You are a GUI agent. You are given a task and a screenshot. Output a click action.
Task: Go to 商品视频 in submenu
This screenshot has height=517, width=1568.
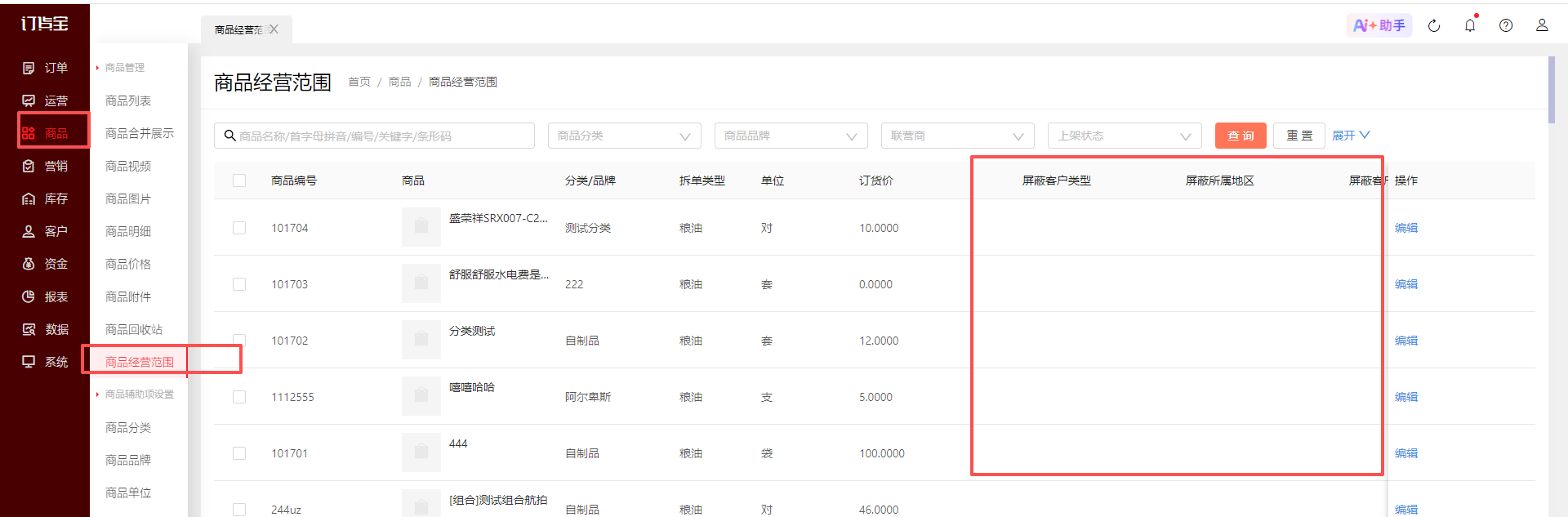(128, 166)
